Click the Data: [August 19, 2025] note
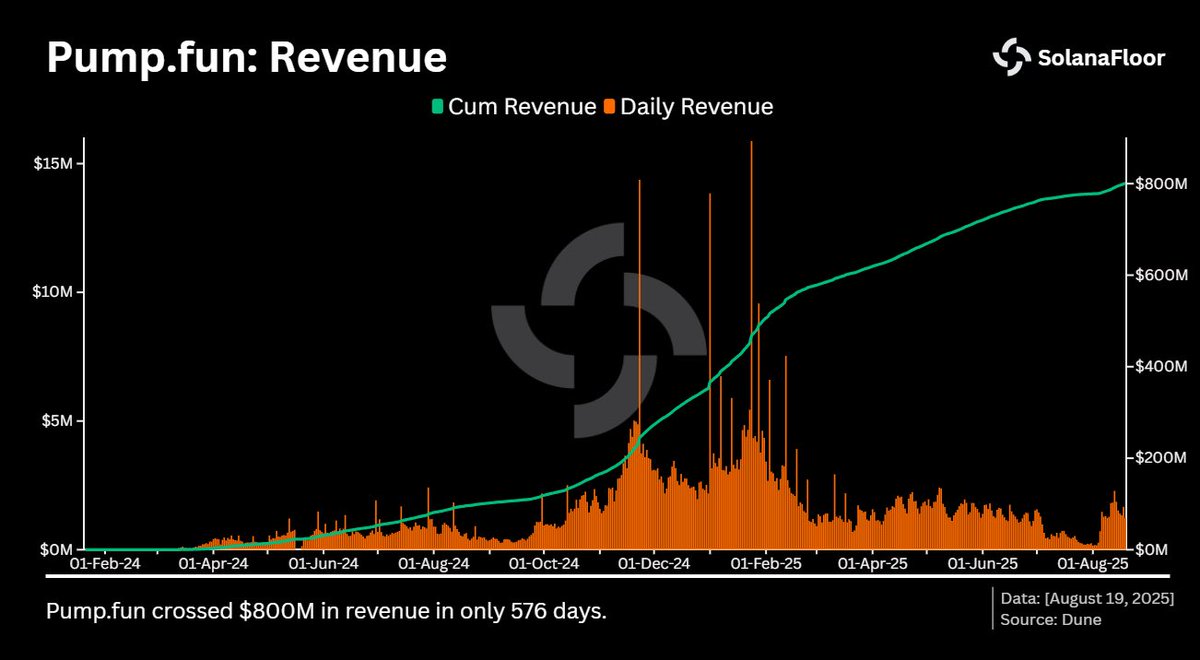Viewport: 1200px width, 660px height. (x=1087, y=598)
